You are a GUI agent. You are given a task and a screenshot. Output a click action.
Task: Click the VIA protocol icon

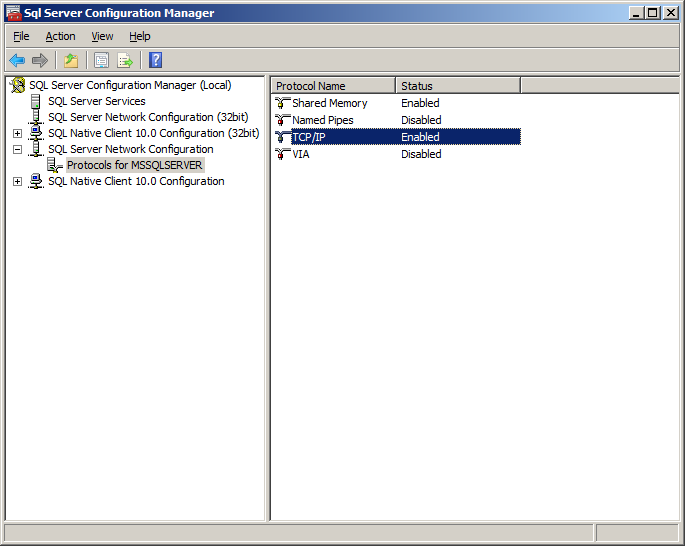(x=283, y=154)
